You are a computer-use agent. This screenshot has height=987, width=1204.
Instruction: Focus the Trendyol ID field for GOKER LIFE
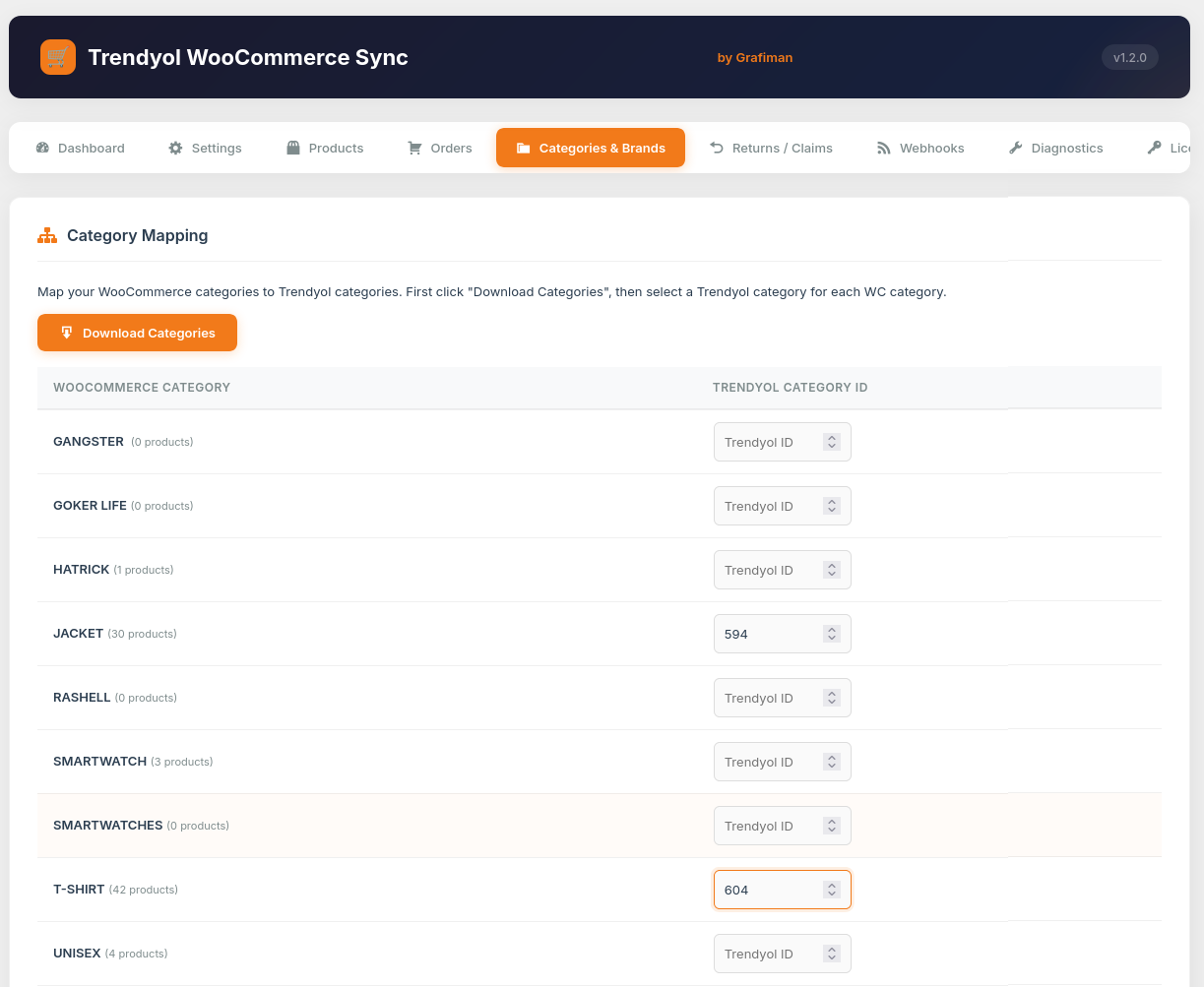(783, 506)
